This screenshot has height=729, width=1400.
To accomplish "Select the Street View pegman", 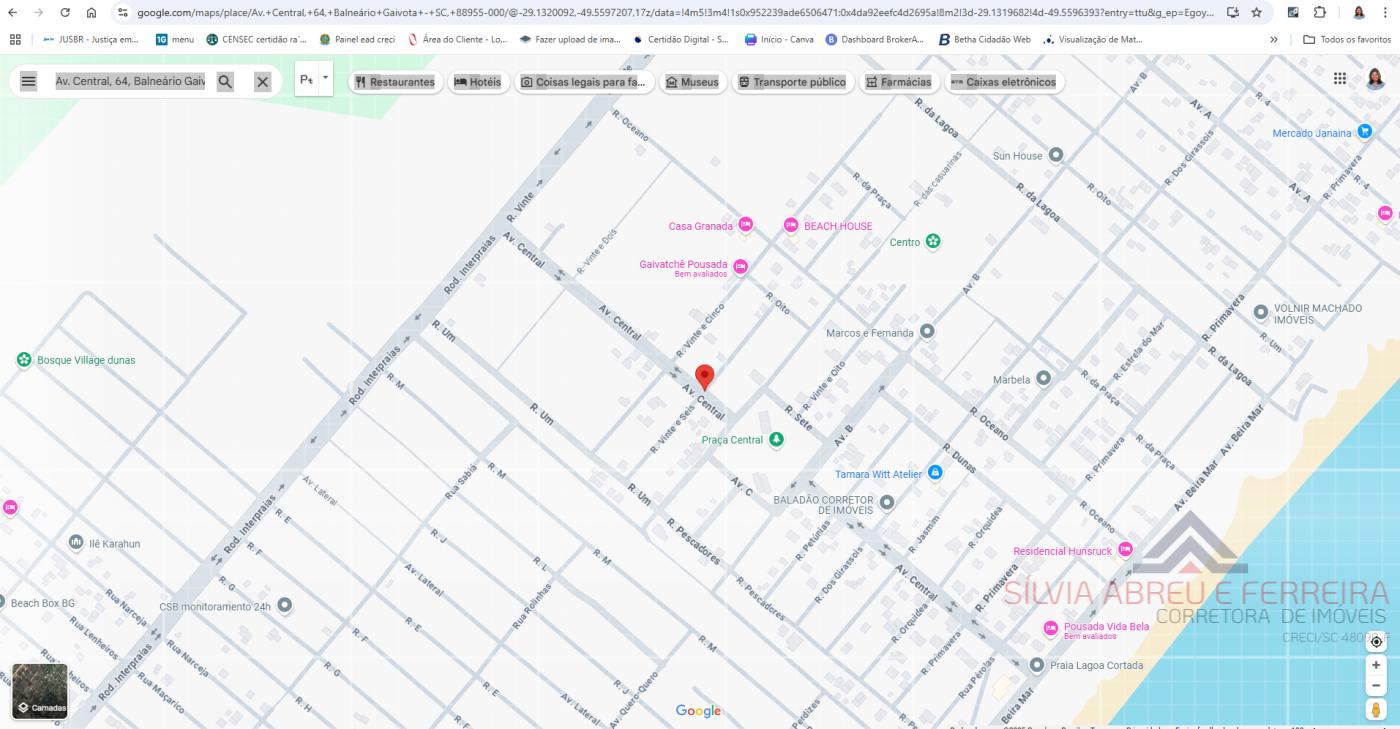I will pyautogui.click(x=1376, y=709).
